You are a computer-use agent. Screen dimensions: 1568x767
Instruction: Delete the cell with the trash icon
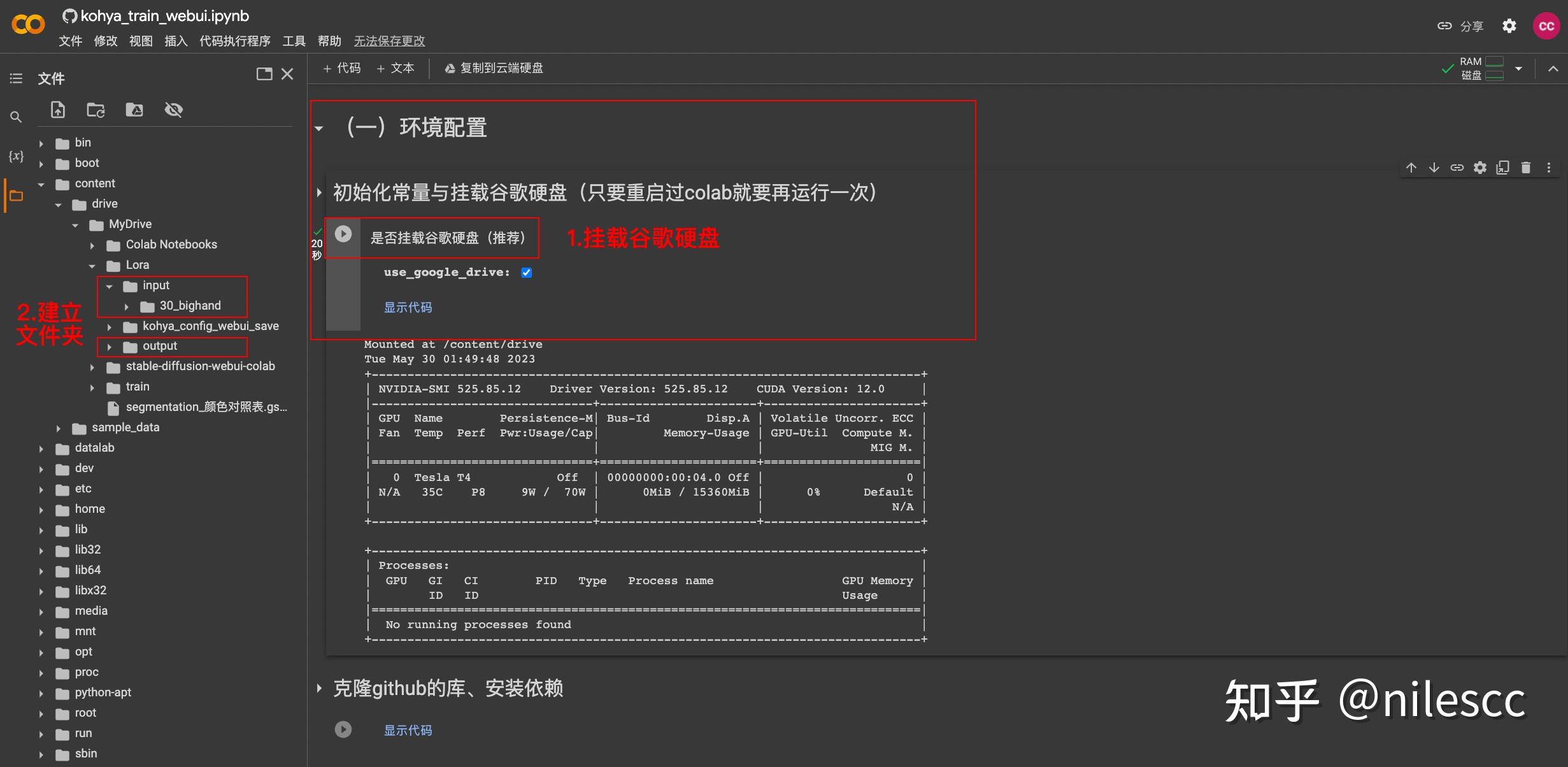1526,167
